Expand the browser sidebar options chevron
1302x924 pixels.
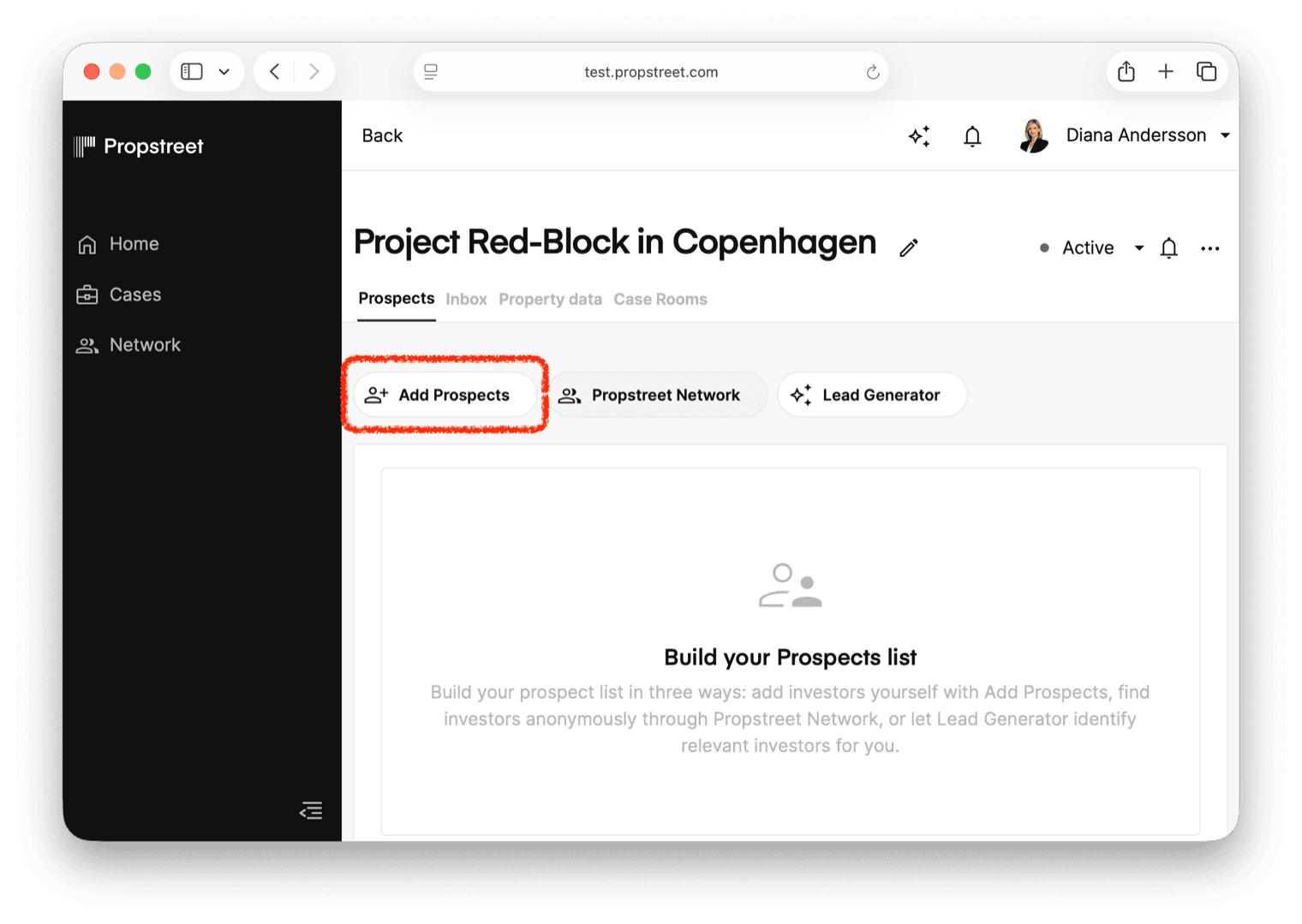pyautogui.click(x=224, y=72)
